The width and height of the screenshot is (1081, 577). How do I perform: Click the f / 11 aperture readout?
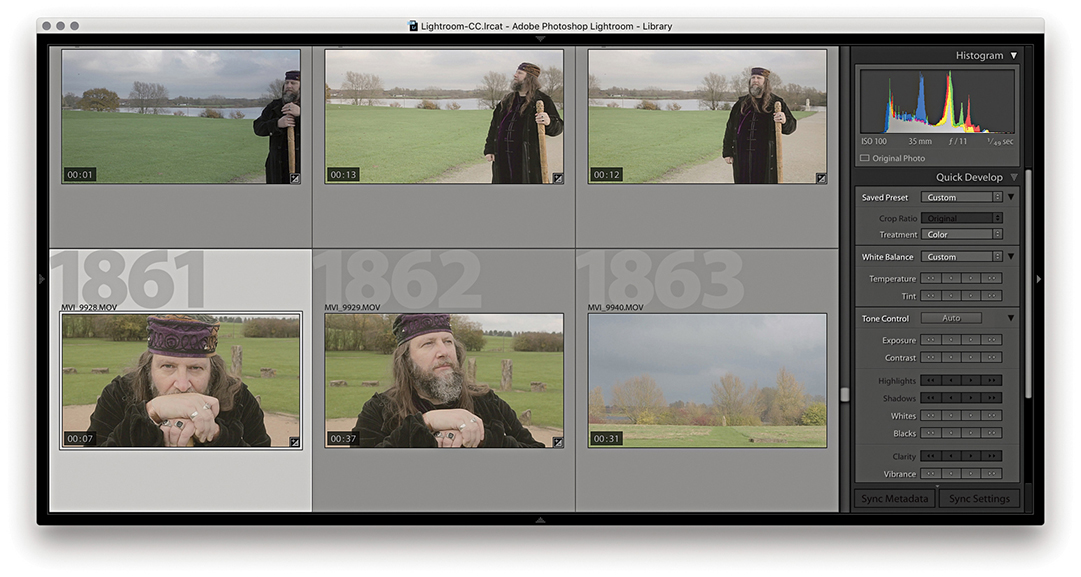tap(958, 141)
